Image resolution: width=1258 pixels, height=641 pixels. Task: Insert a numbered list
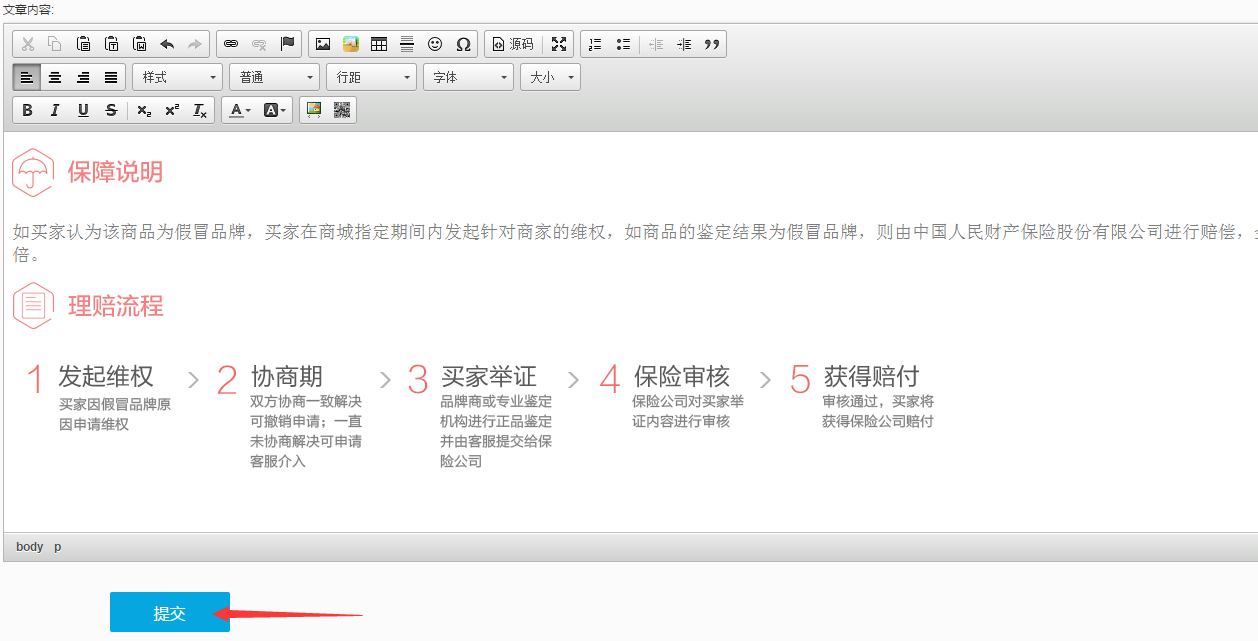point(595,44)
